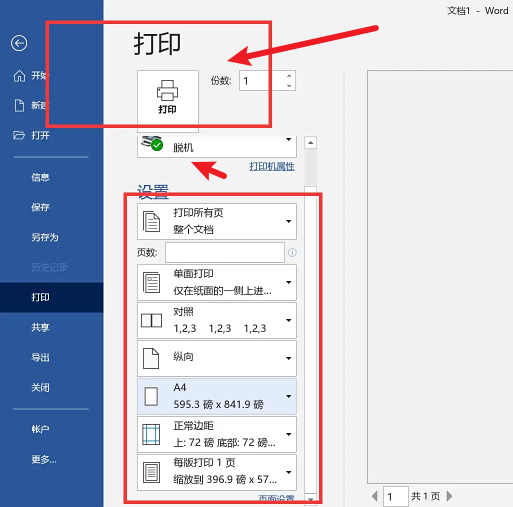Click the Print All Pages document icon
Viewport: 513px width, 507px height.
point(151,221)
